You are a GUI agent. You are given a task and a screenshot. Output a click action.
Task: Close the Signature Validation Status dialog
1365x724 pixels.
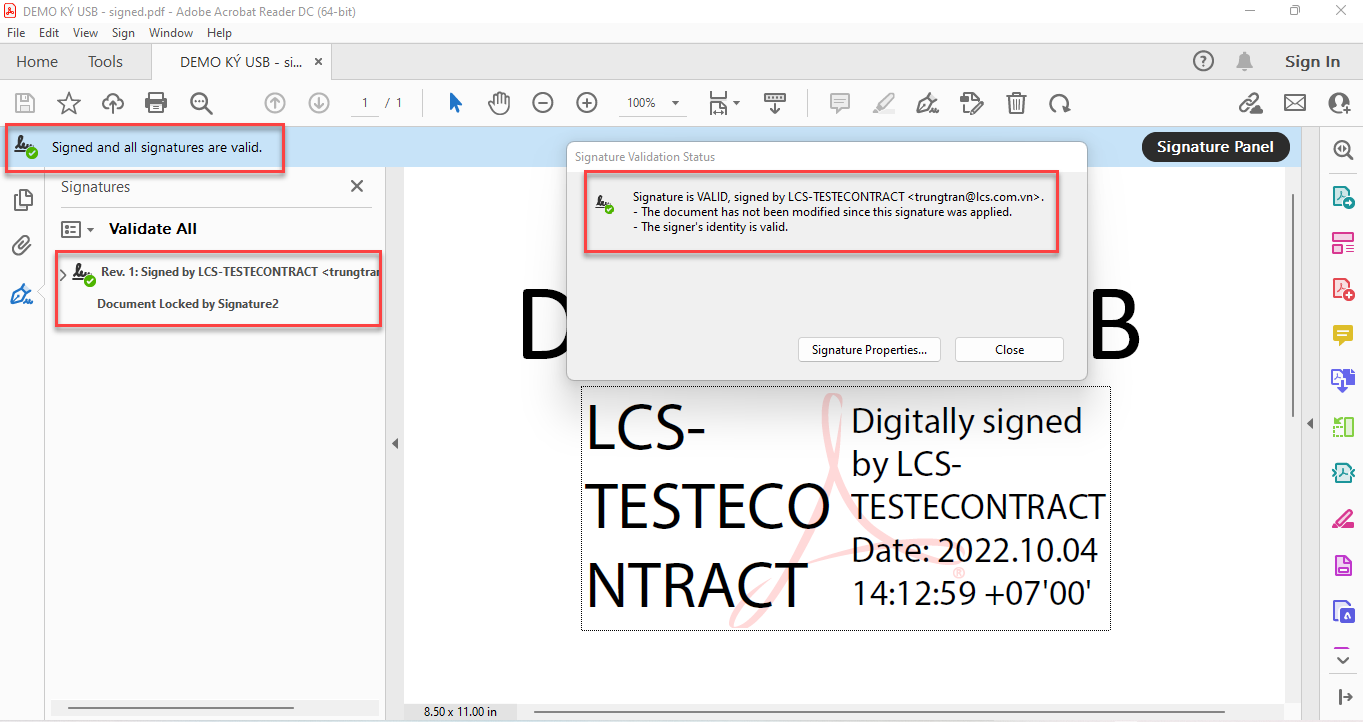click(1009, 350)
